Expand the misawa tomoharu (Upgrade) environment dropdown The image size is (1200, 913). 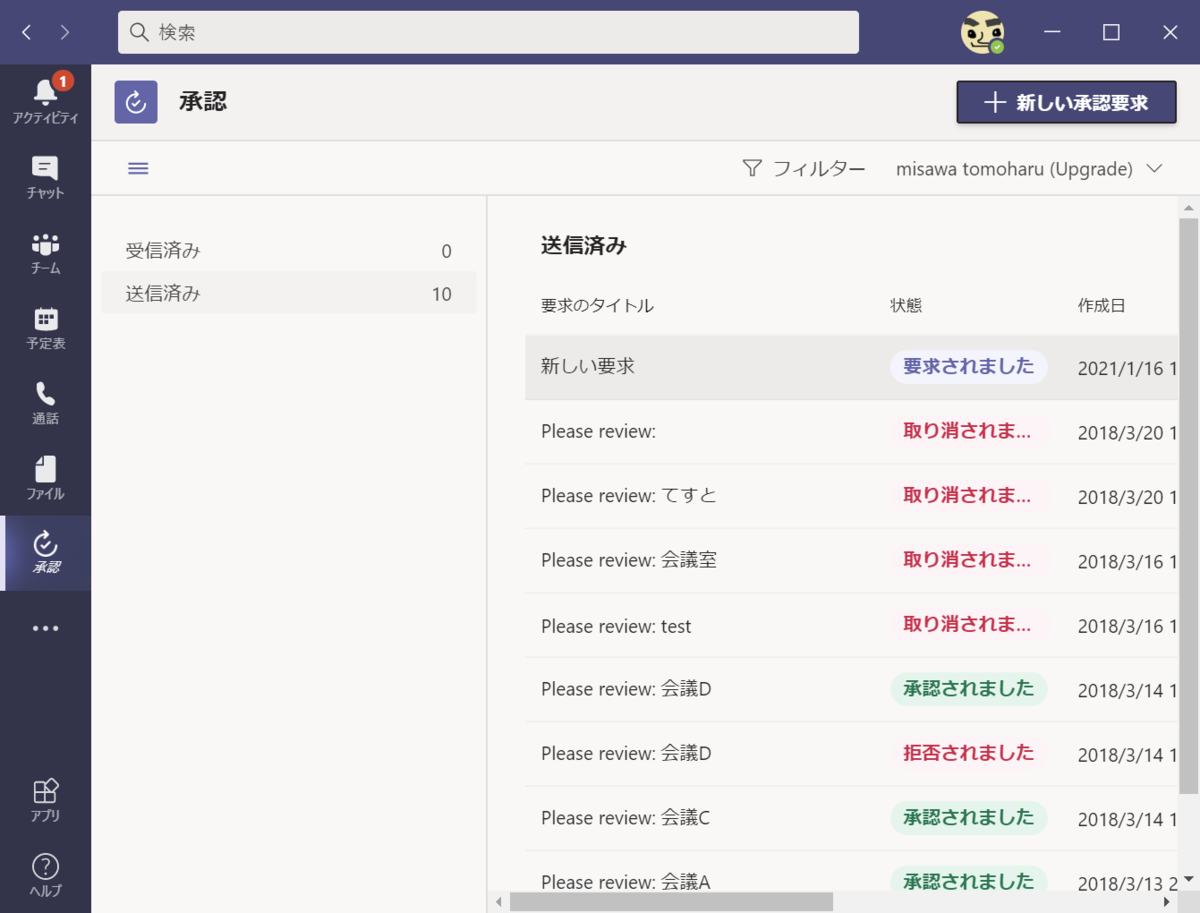pyautogui.click(x=1029, y=168)
